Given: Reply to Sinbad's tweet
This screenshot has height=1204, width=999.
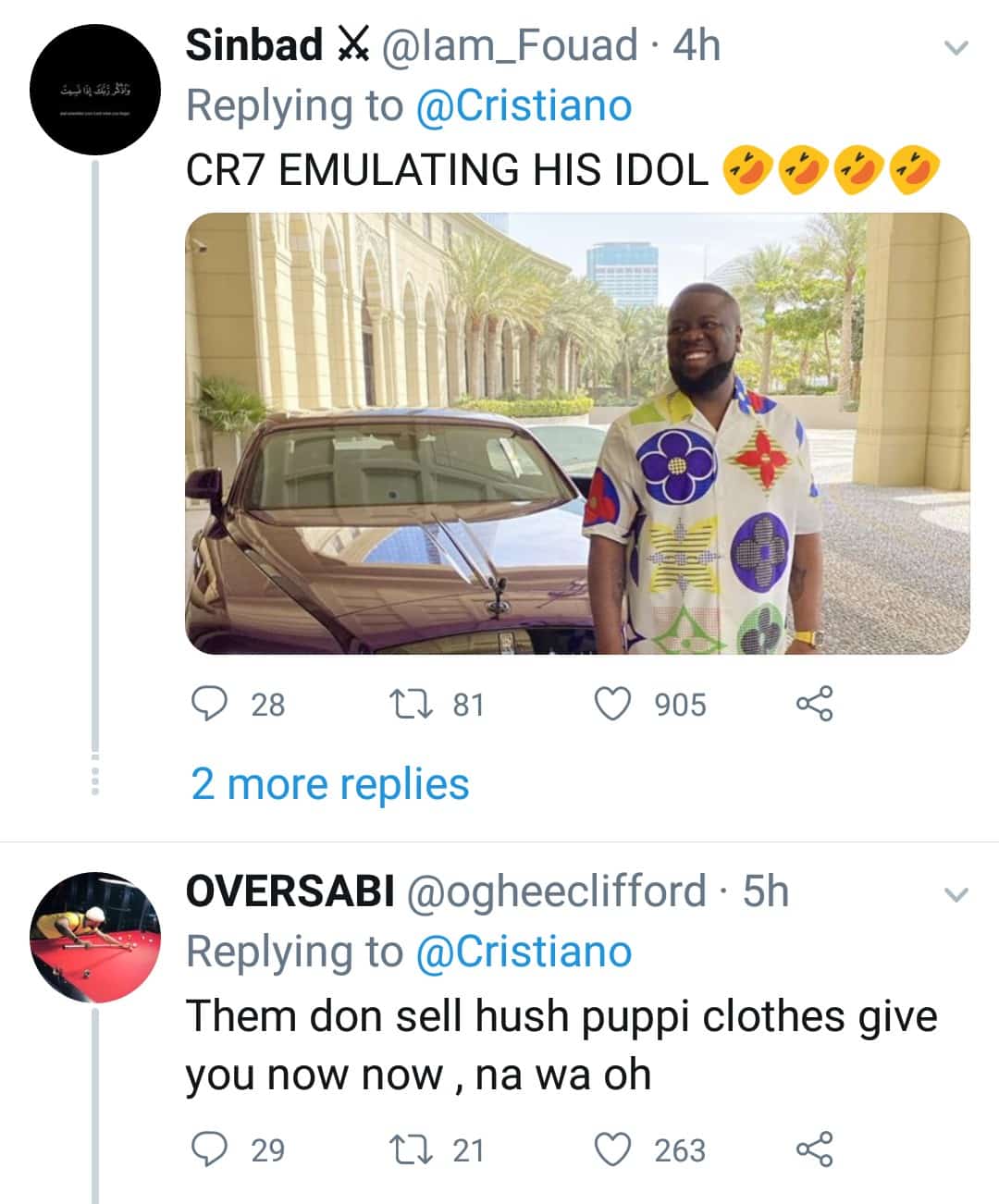Looking at the screenshot, I should [210, 704].
